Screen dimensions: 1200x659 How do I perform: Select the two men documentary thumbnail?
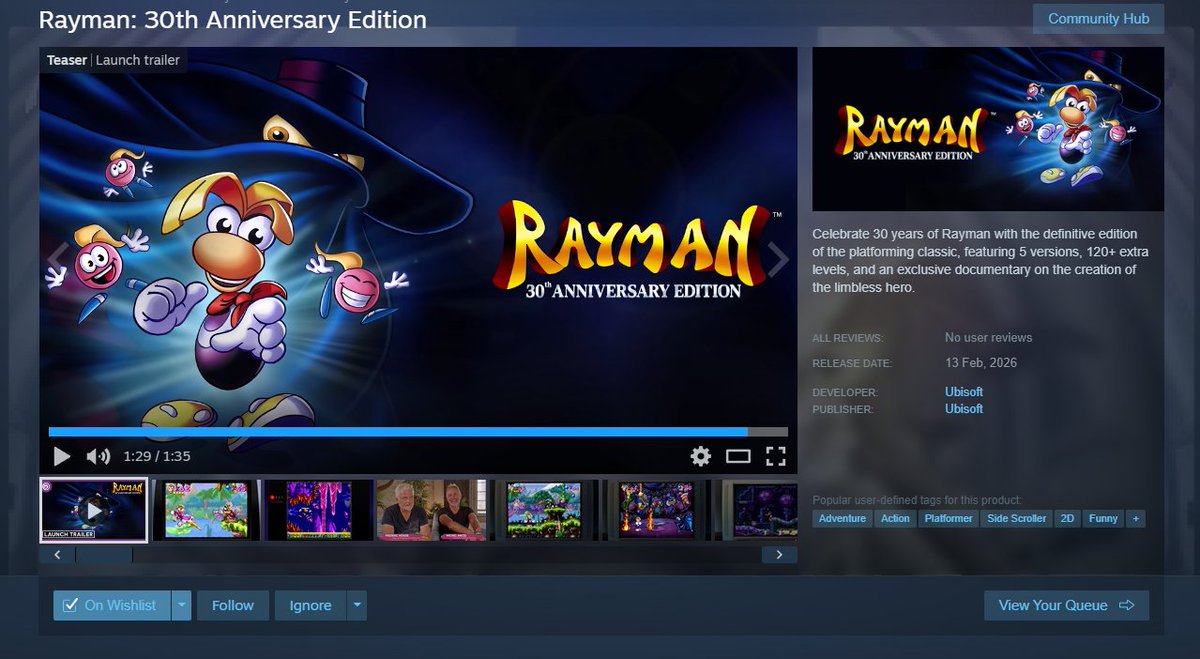(432, 510)
